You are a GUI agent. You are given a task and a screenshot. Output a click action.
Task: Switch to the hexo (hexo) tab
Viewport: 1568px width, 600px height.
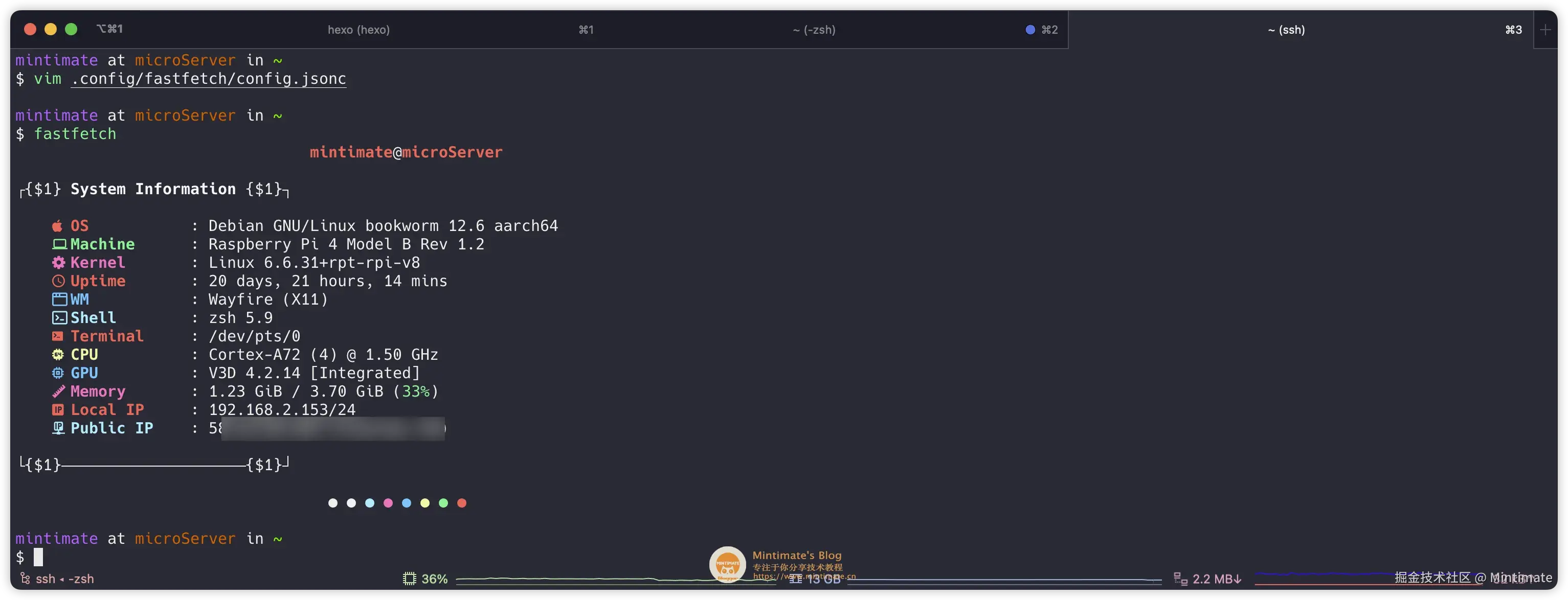coord(359,30)
